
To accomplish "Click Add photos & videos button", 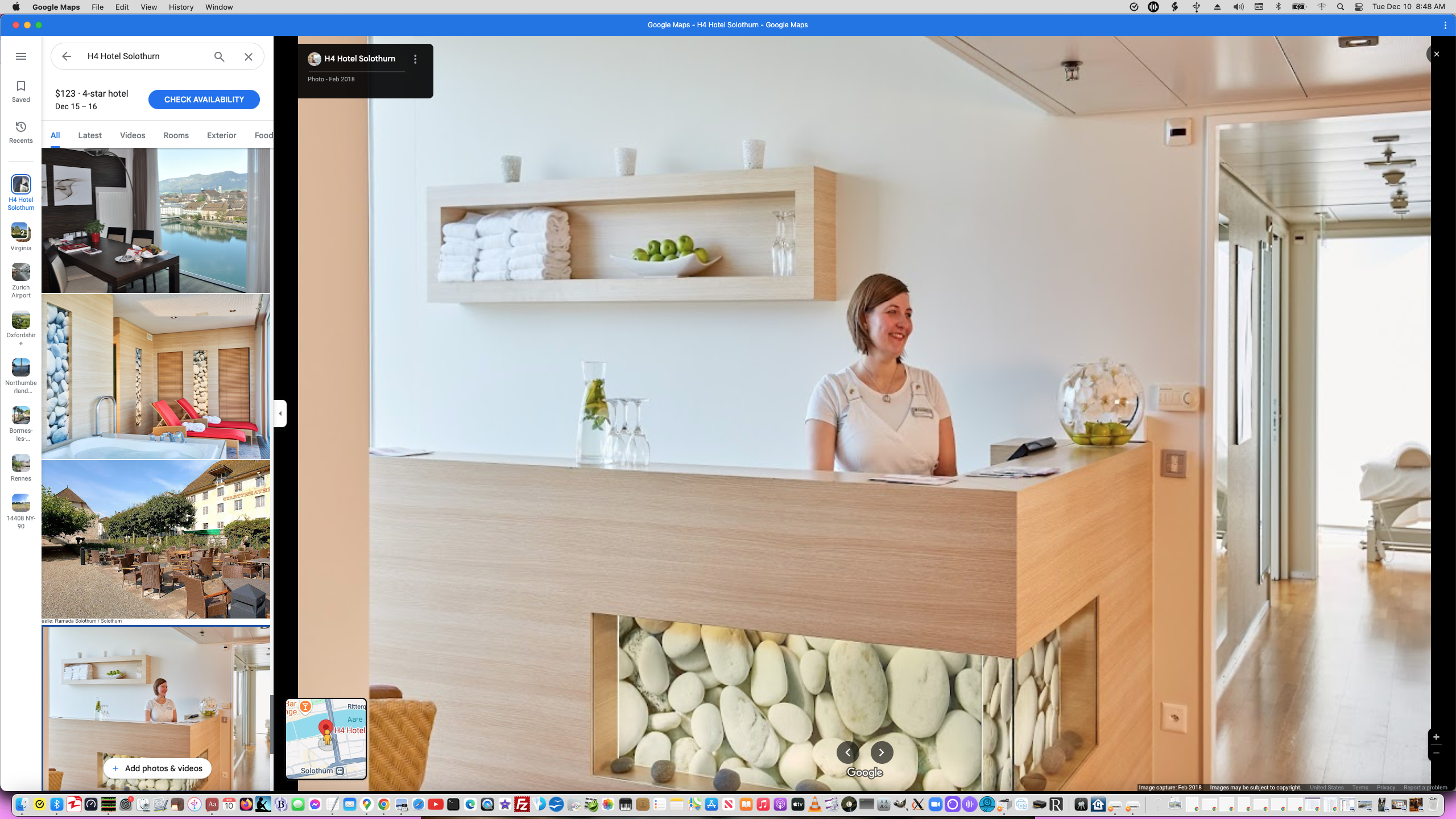I will point(158,768).
